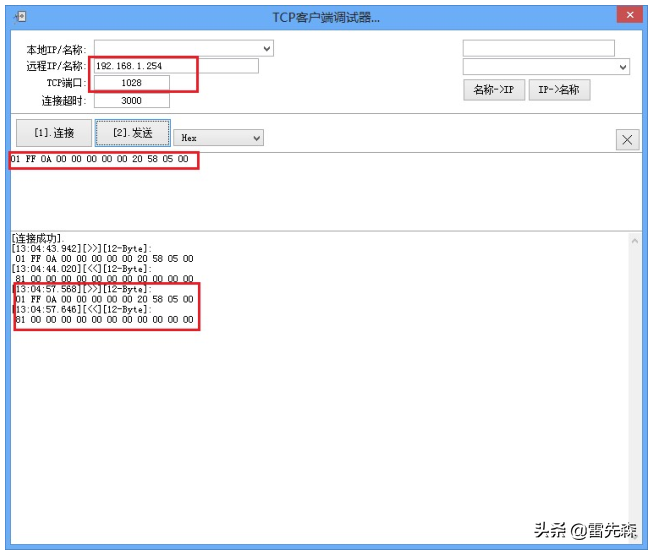Close the TCP客户端调试器 window

pos(628,16)
